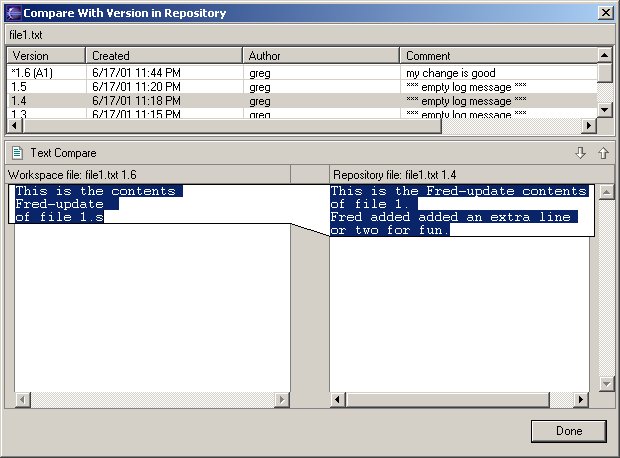Click the Eclipse icon in title bar

12,13
